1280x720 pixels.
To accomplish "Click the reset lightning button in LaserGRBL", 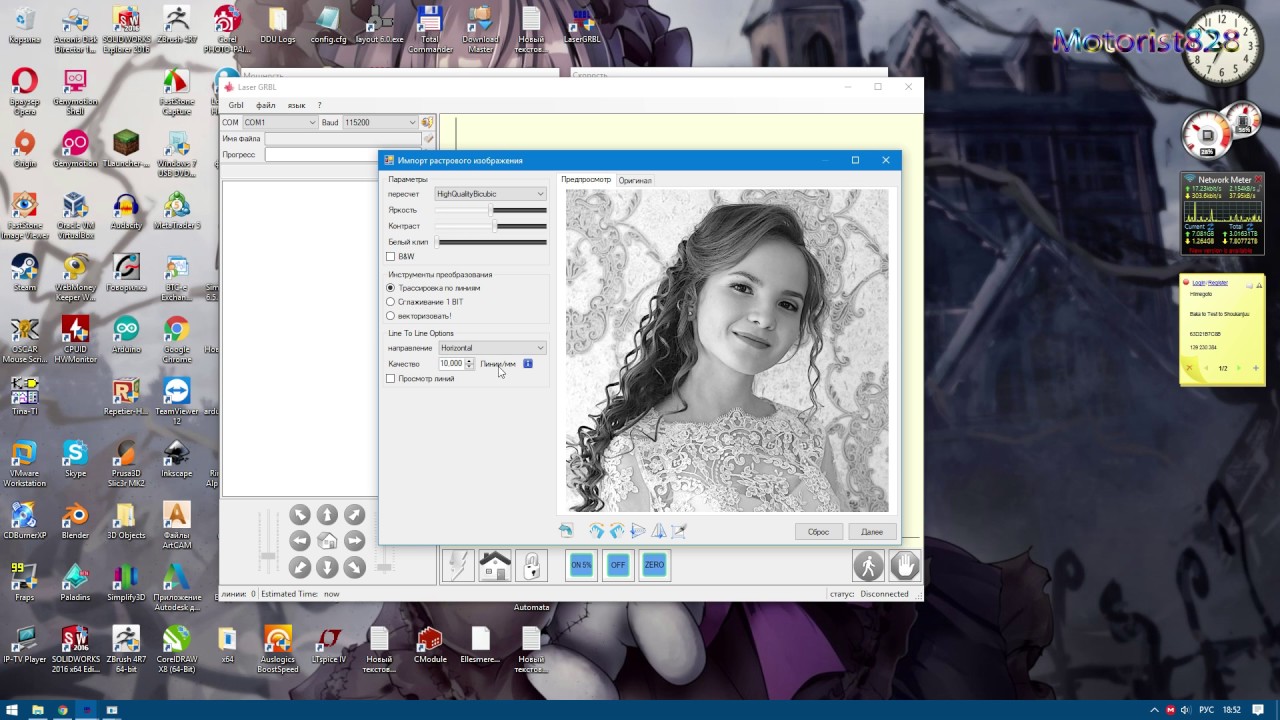I will [x=458, y=565].
